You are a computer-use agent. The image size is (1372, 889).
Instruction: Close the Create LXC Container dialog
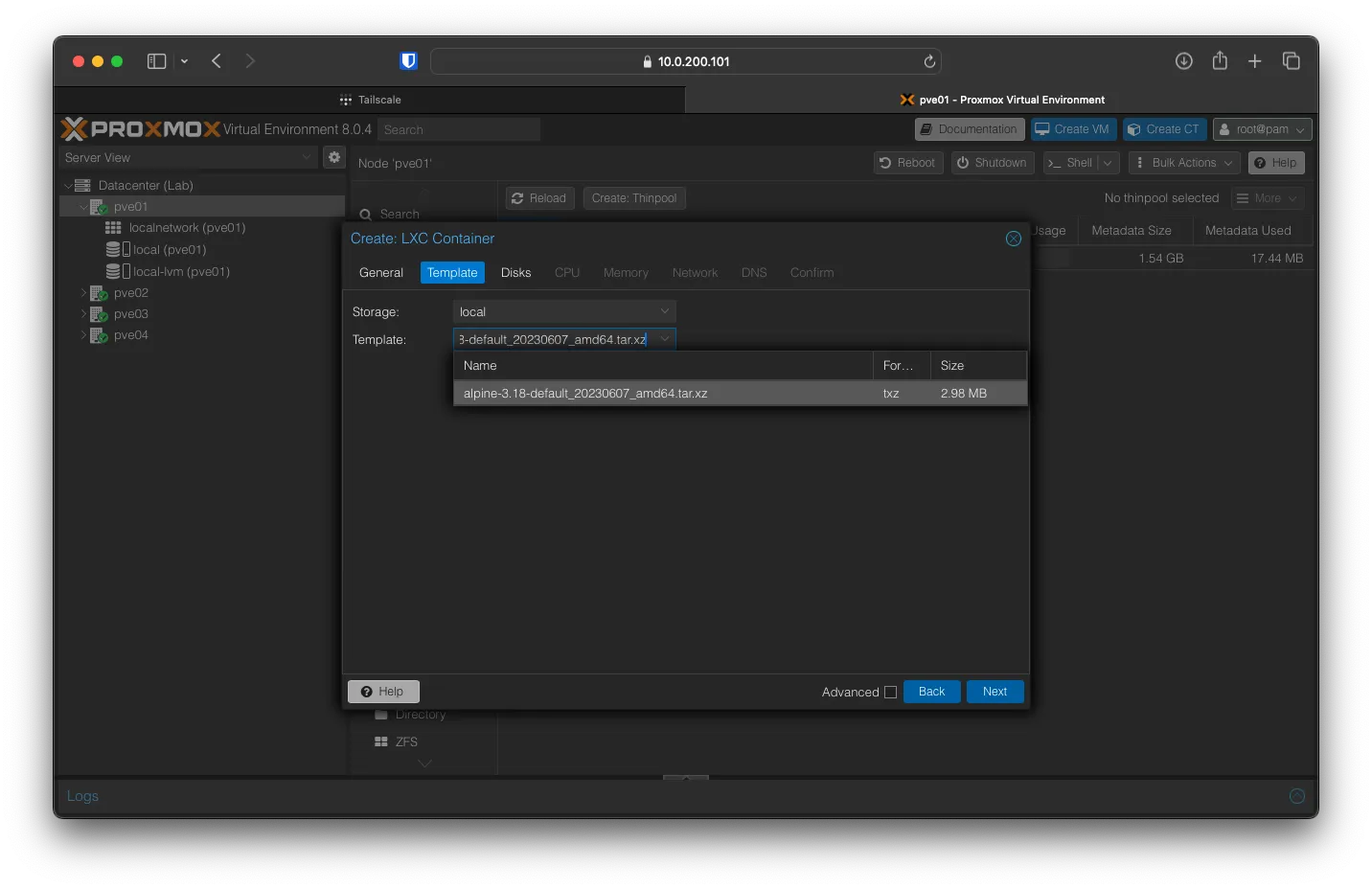coord(1014,239)
